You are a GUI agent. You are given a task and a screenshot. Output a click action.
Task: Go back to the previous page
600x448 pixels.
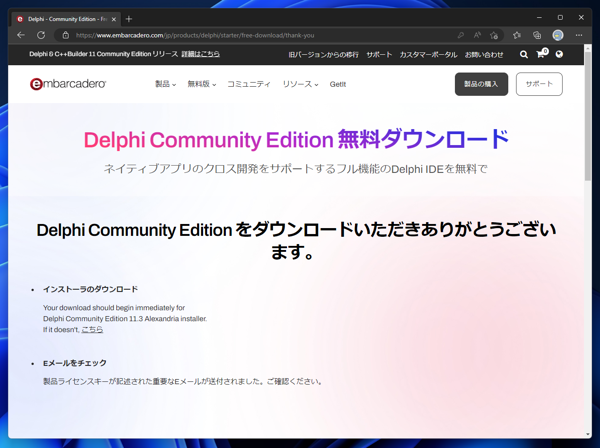(21, 35)
